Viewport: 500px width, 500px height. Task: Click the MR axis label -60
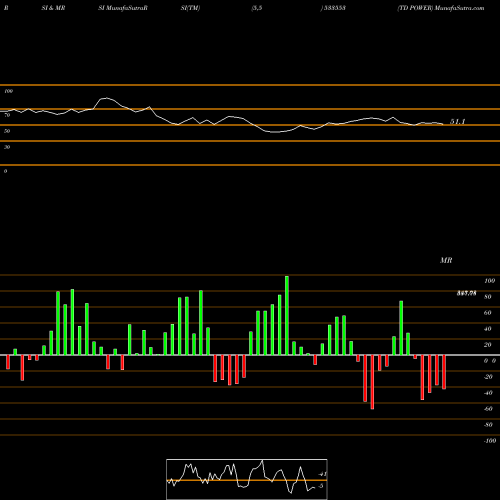tap(488, 409)
